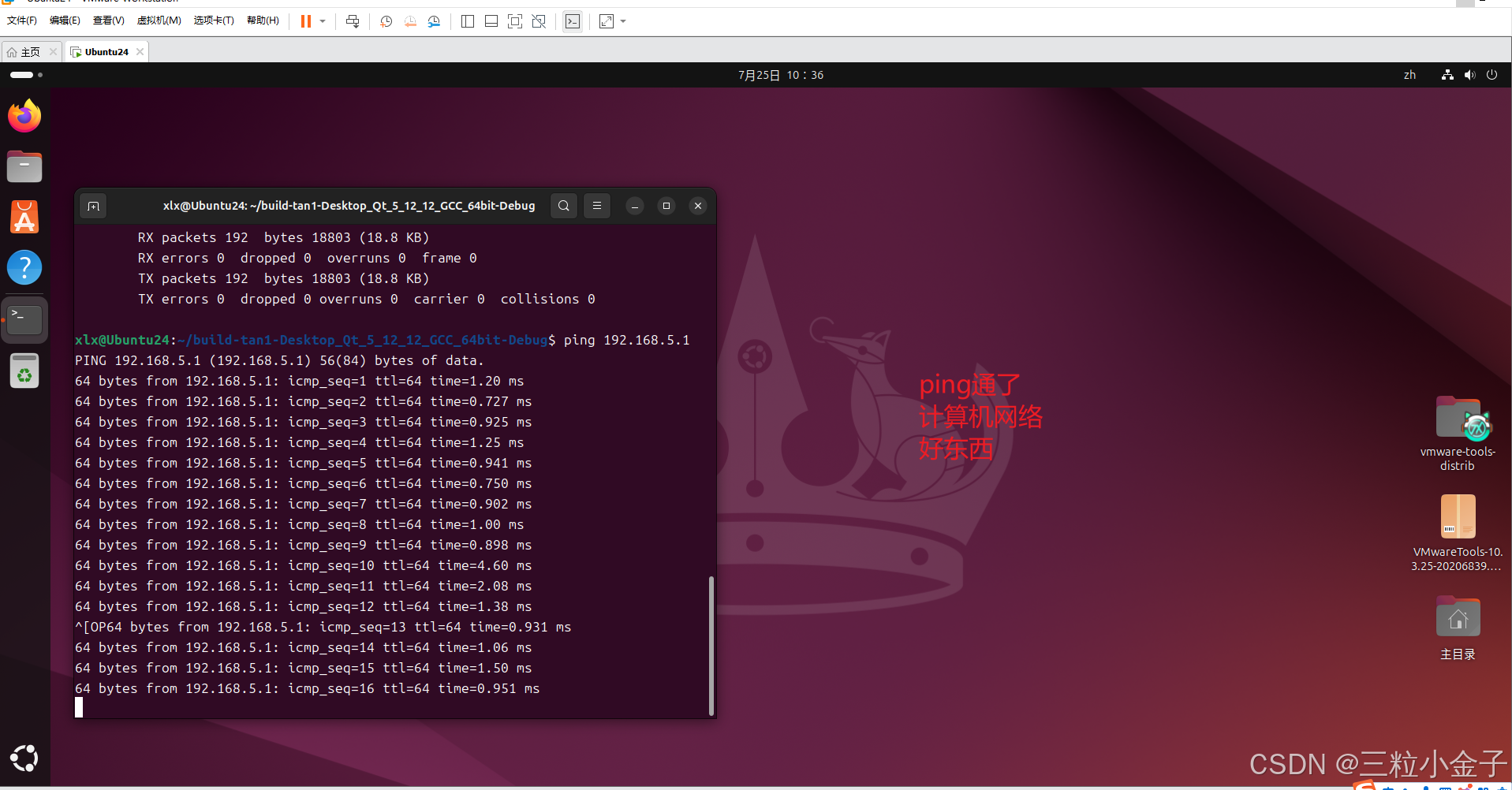This screenshot has height=790, width=1512.
Task: Click the stretch guest display icon
Action: (x=607, y=21)
